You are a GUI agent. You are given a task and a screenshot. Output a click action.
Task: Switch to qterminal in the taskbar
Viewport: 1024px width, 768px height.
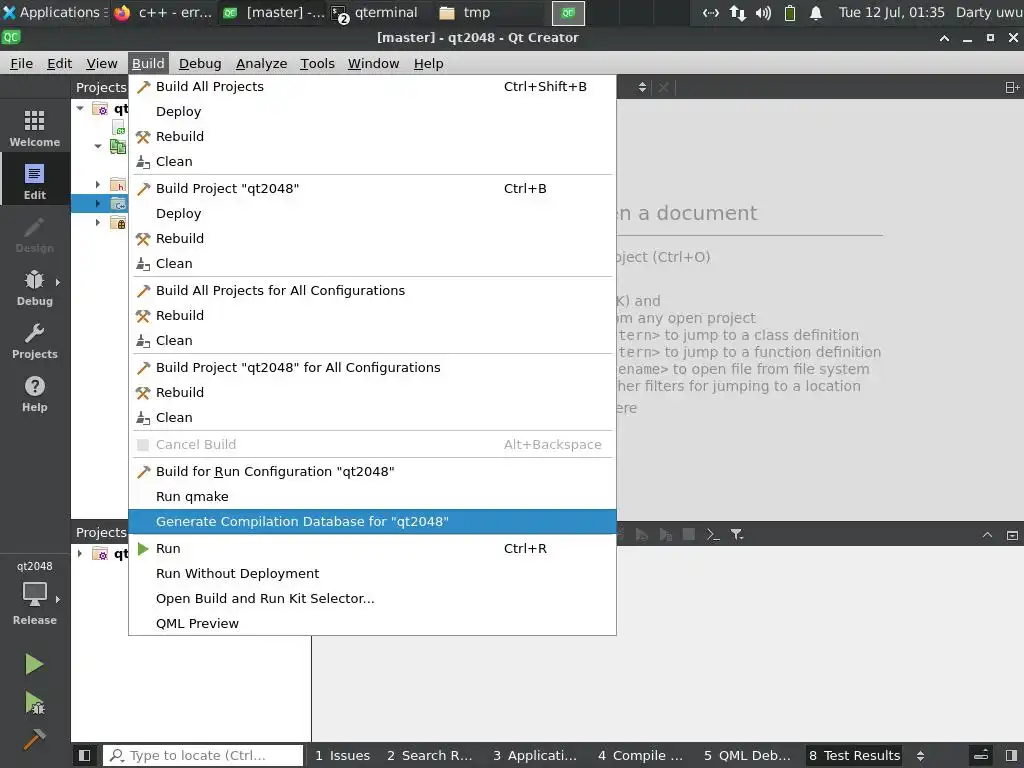[x=375, y=12]
